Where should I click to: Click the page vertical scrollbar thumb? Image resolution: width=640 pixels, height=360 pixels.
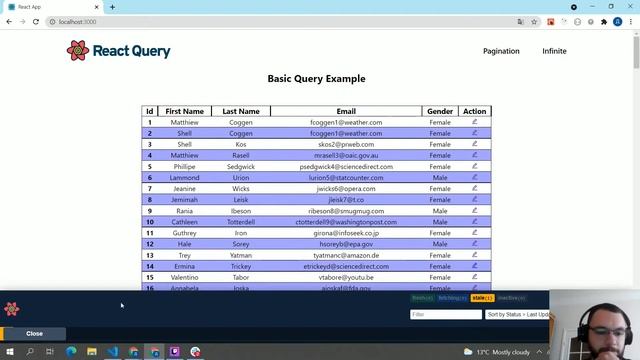click(636, 52)
